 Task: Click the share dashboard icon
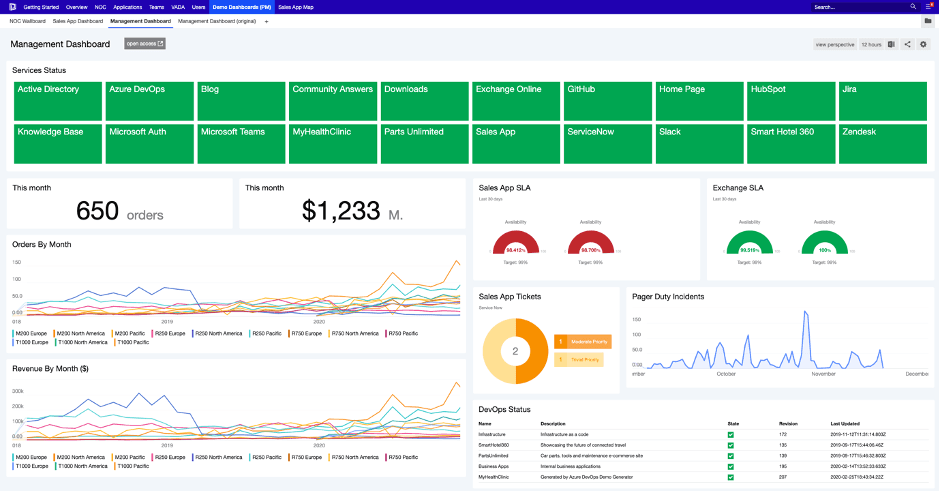(907, 44)
